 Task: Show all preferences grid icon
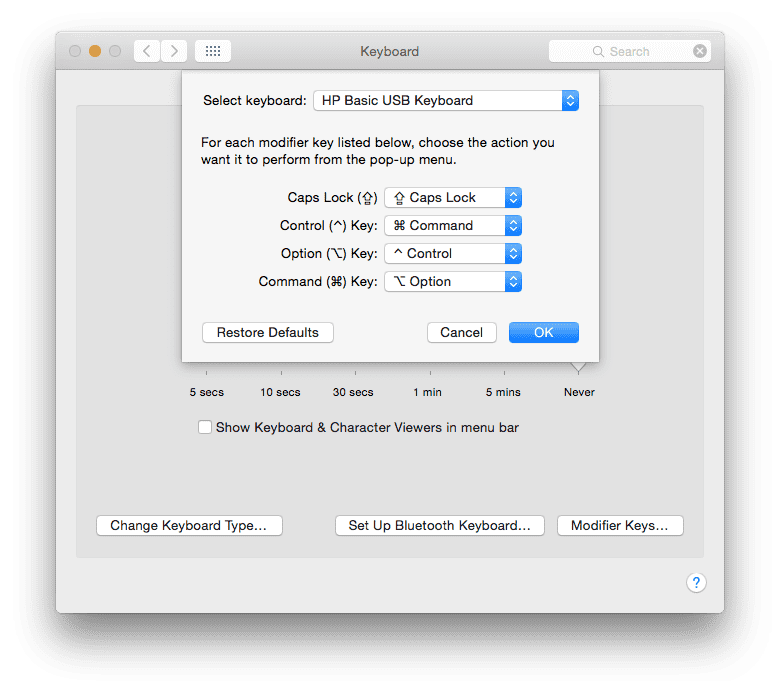(x=213, y=51)
